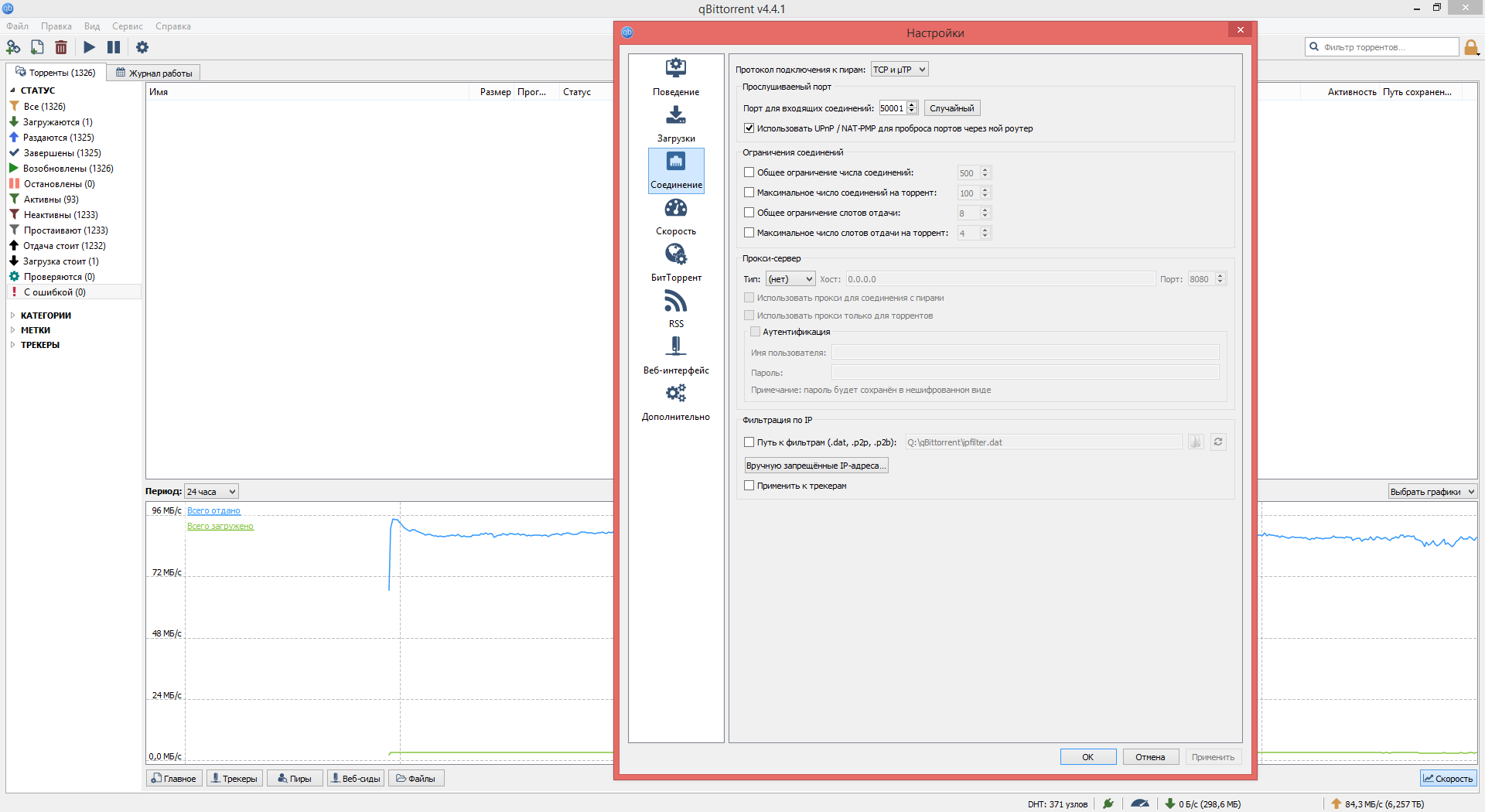Enable 'Применить к трекерам' checkbox
The width and height of the screenshot is (1485, 812).
click(749, 486)
